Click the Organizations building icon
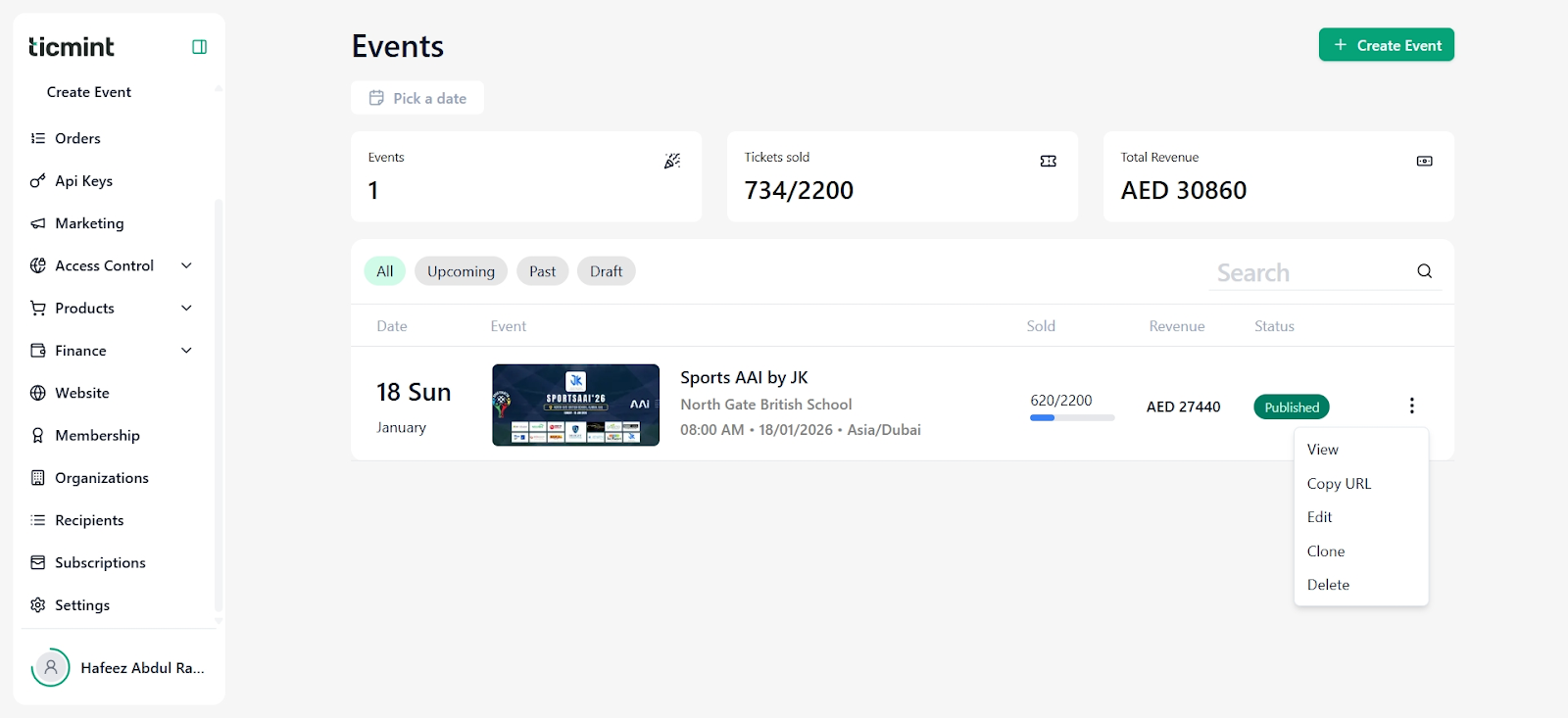 click(38, 478)
